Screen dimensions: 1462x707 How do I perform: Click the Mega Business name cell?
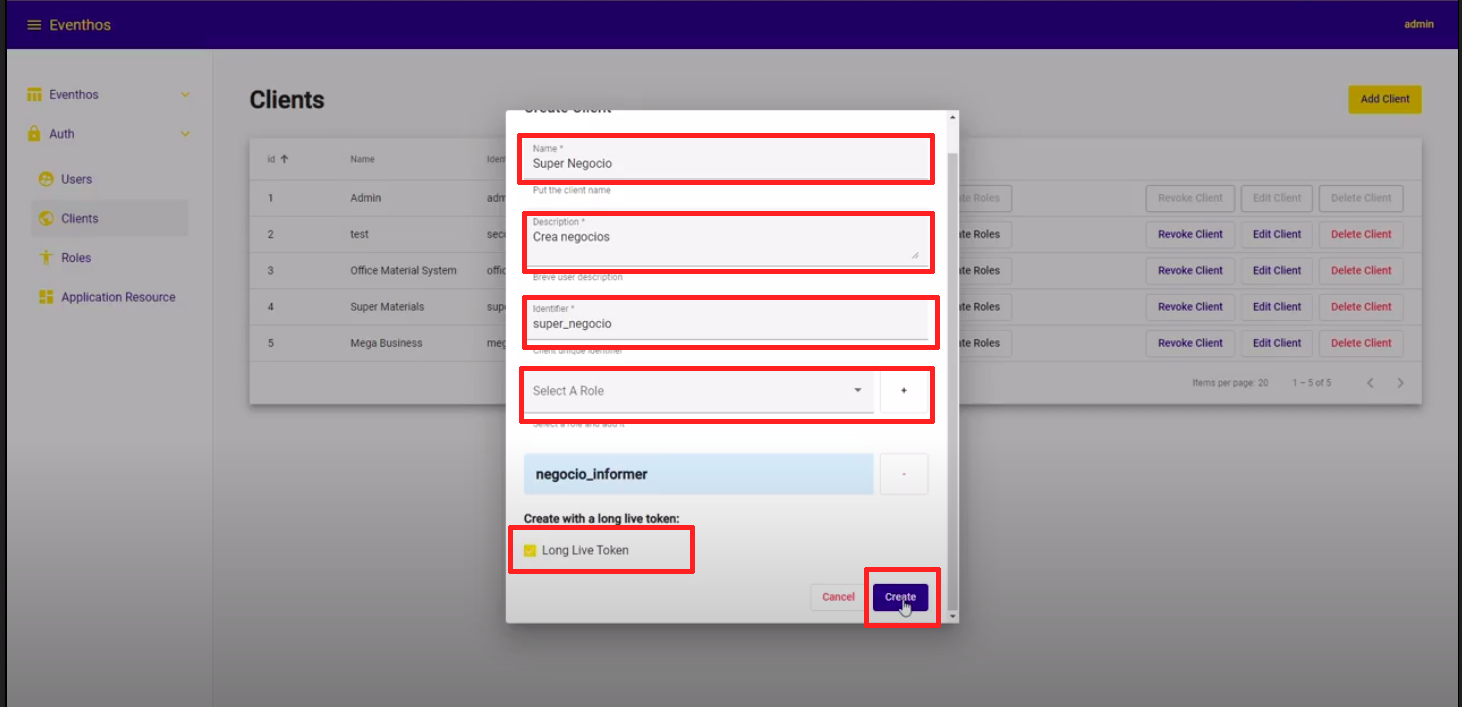tap(386, 343)
